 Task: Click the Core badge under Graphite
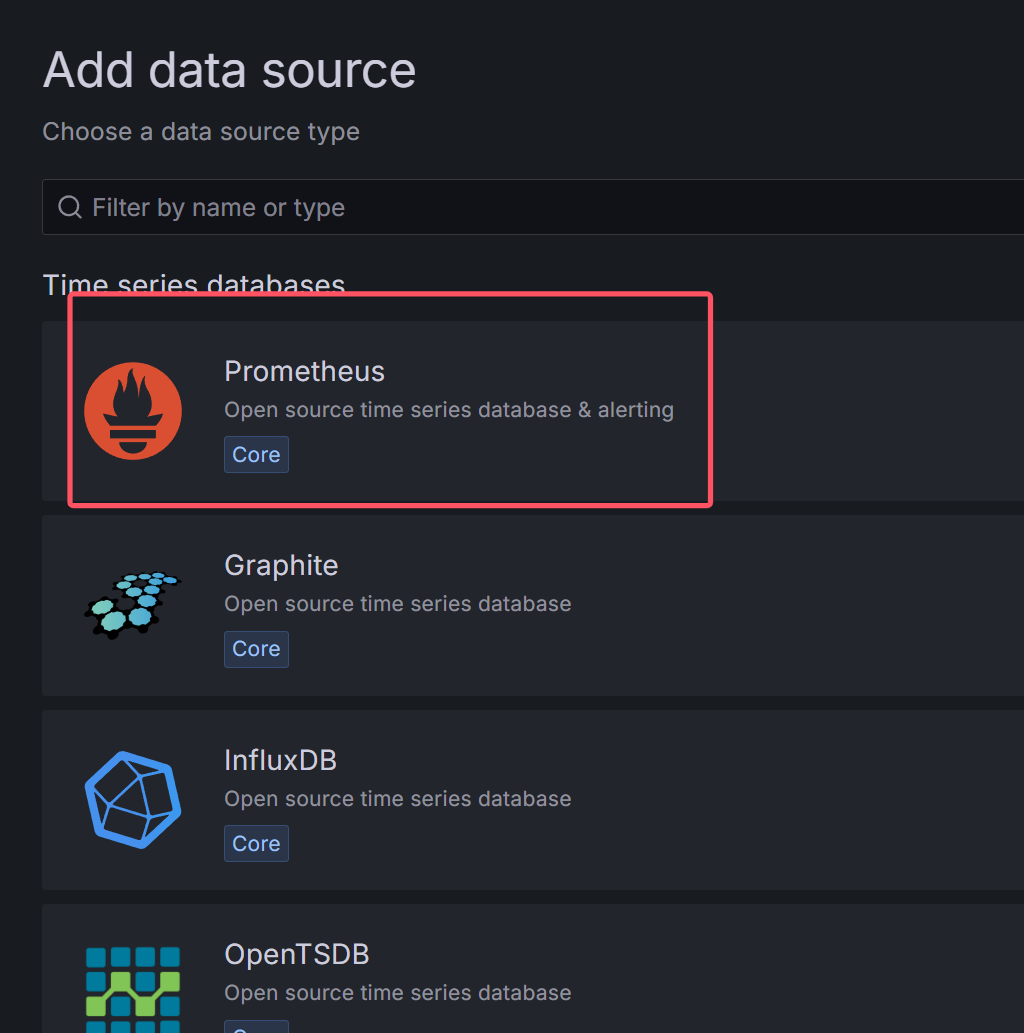256,649
